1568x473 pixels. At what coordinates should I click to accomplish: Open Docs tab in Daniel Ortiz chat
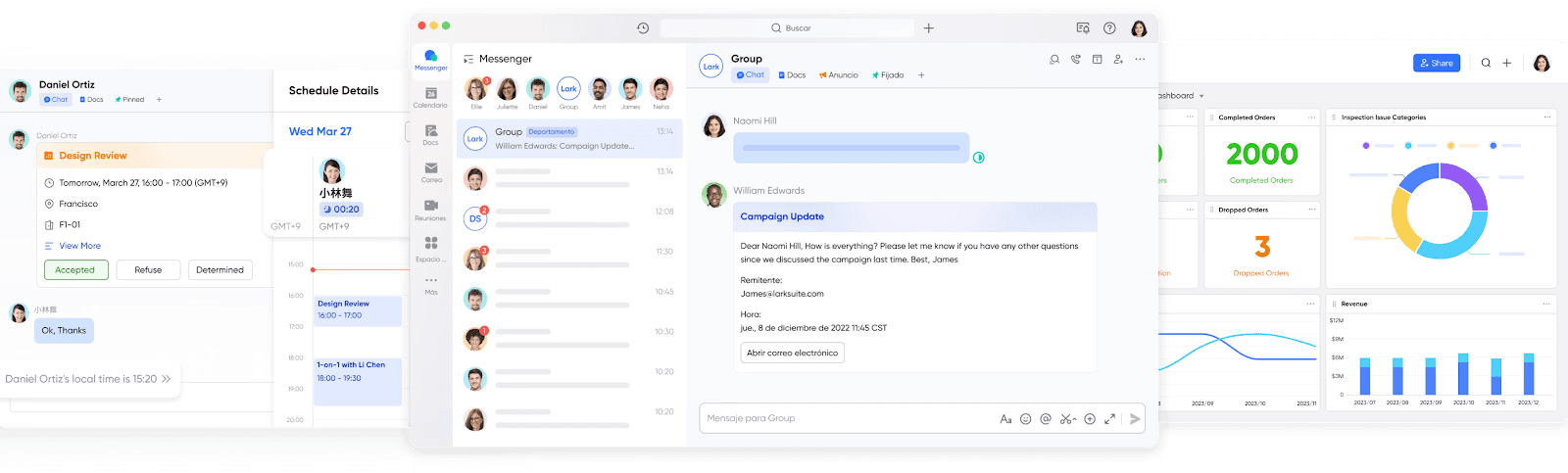coord(91,100)
